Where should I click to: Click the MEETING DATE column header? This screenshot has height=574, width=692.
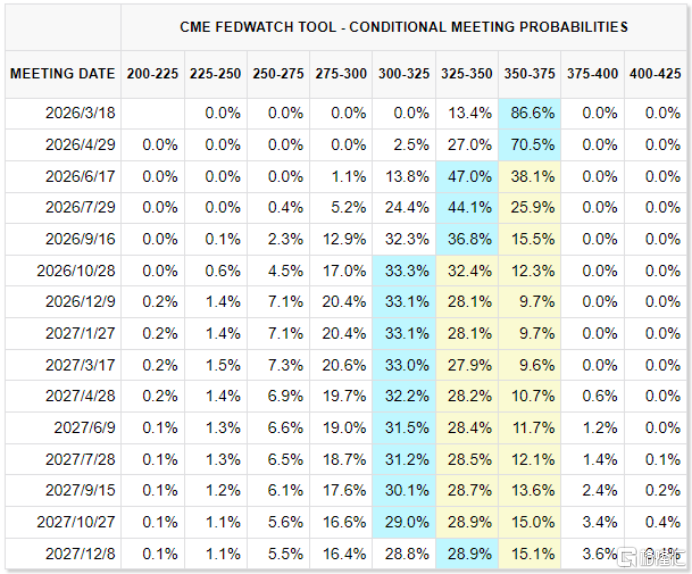coord(62,74)
